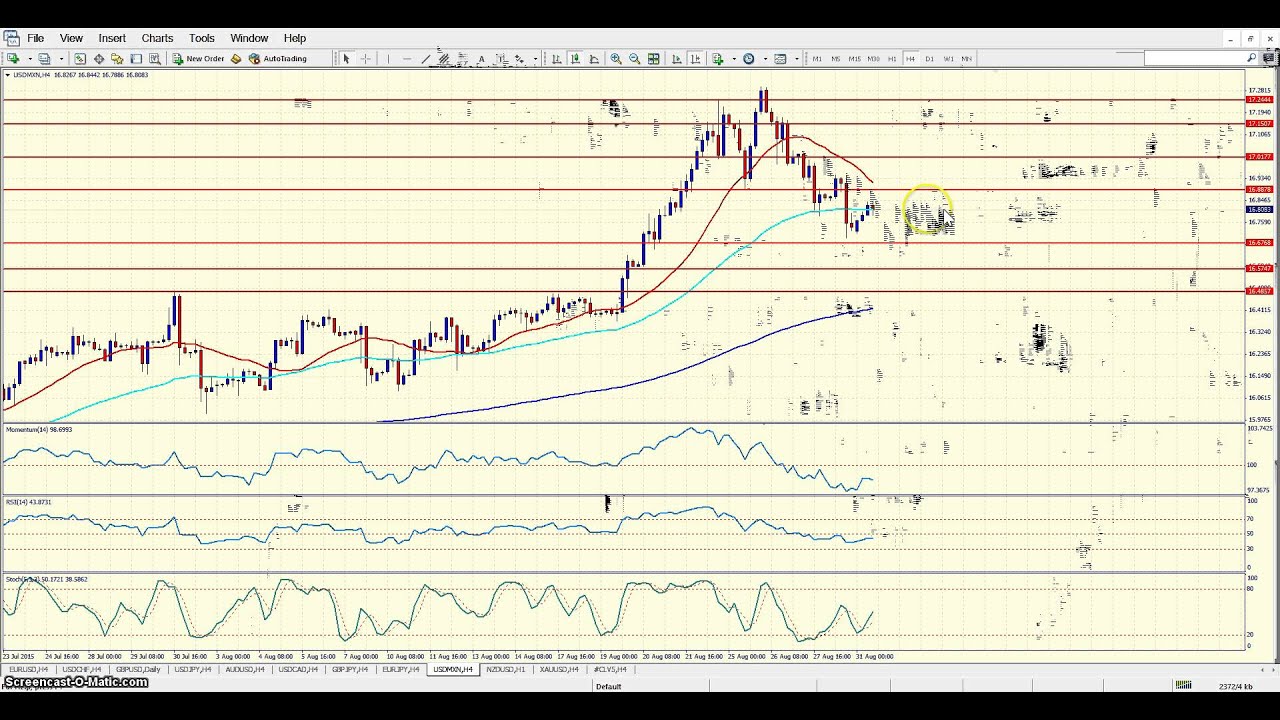Toggle the Market Watch panel icon
Viewport: 1280px width, 720px height.
coord(80,59)
